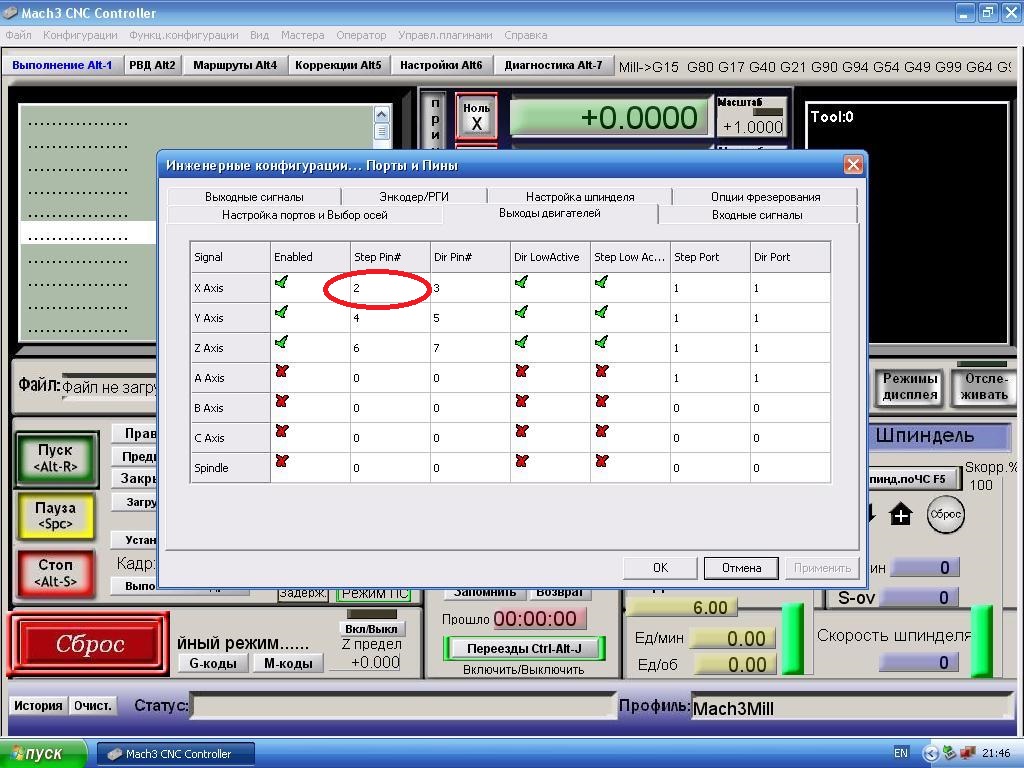Switch to Входные сигналы tab

757,215
